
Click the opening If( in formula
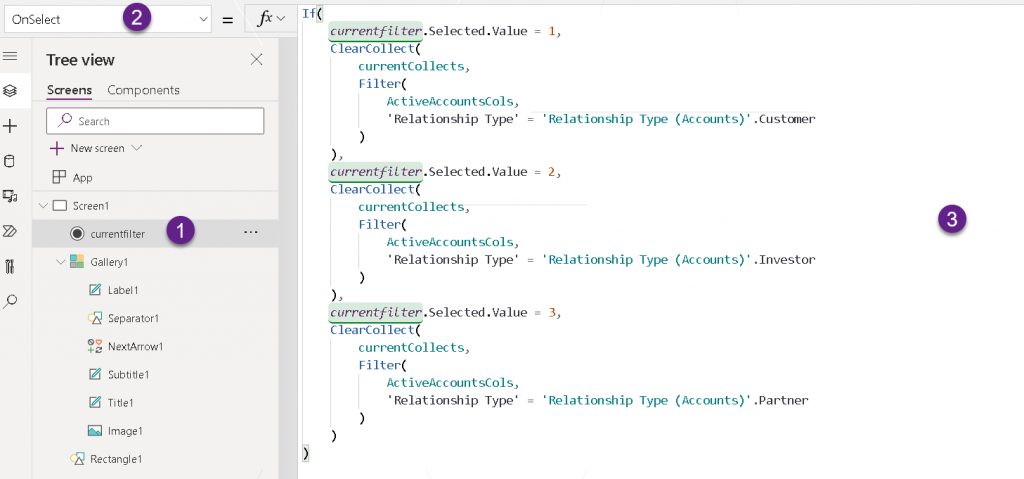313,13
